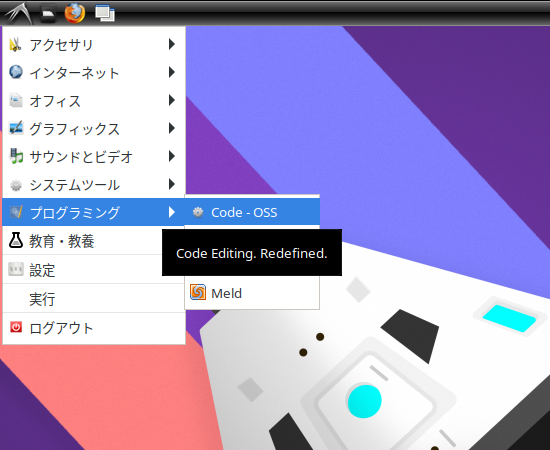This screenshot has height=450, width=550.
Task: Open the サウンドとビデオ menu category
Action: pyautogui.click(x=94, y=156)
